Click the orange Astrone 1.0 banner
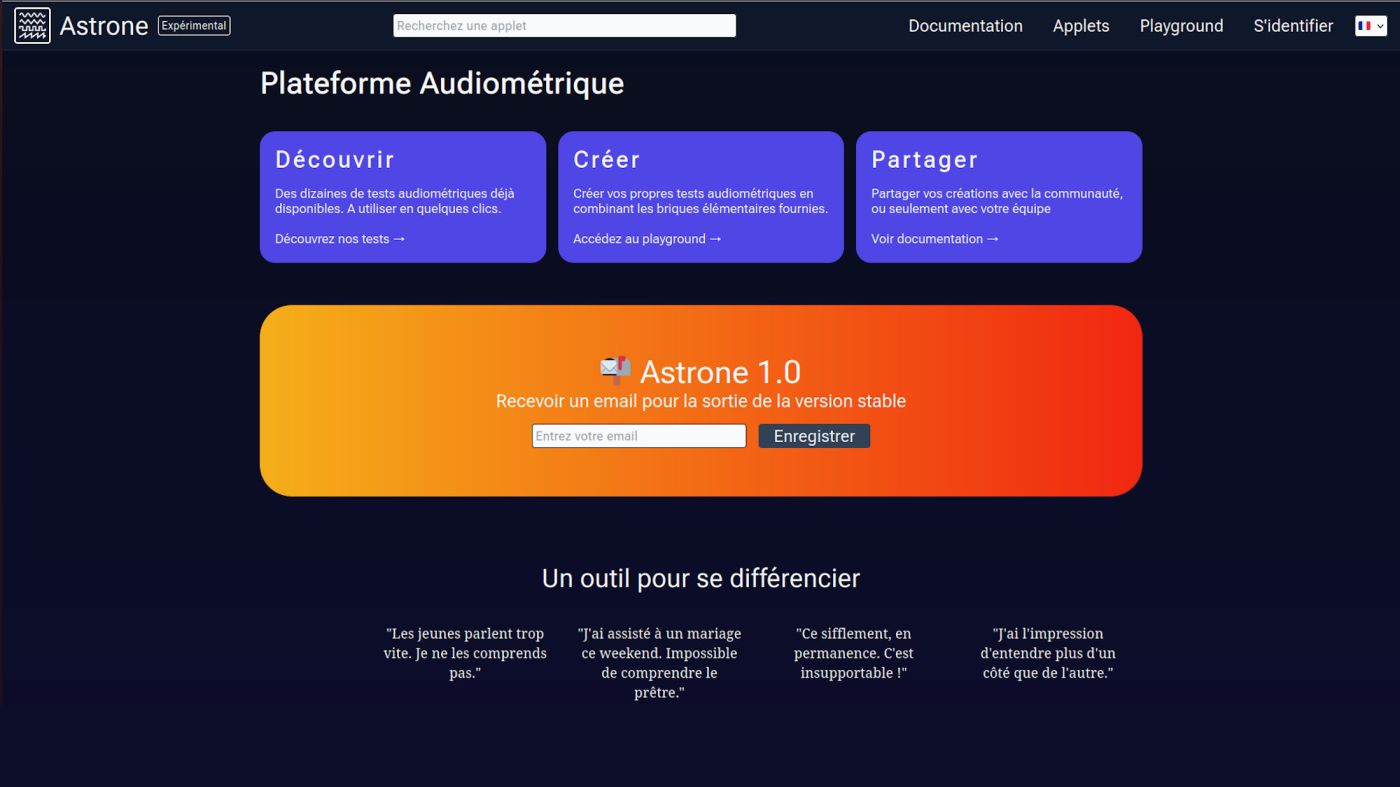This screenshot has height=787, width=1400. pyautogui.click(x=700, y=470)
